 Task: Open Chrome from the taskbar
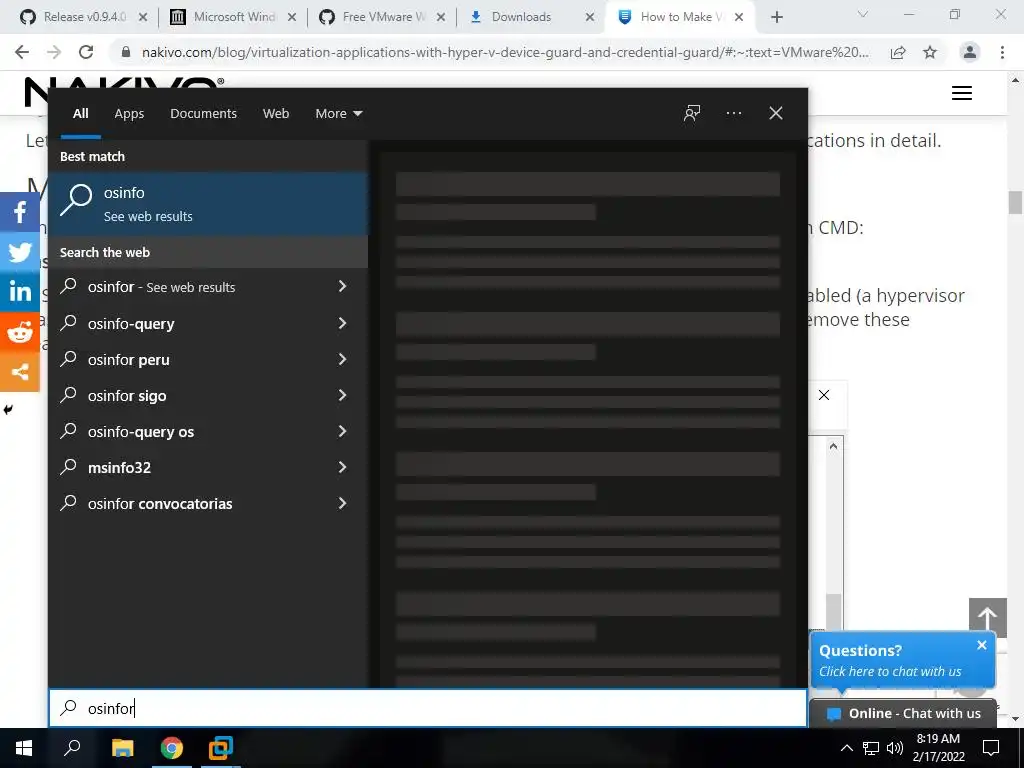point(172,748)
